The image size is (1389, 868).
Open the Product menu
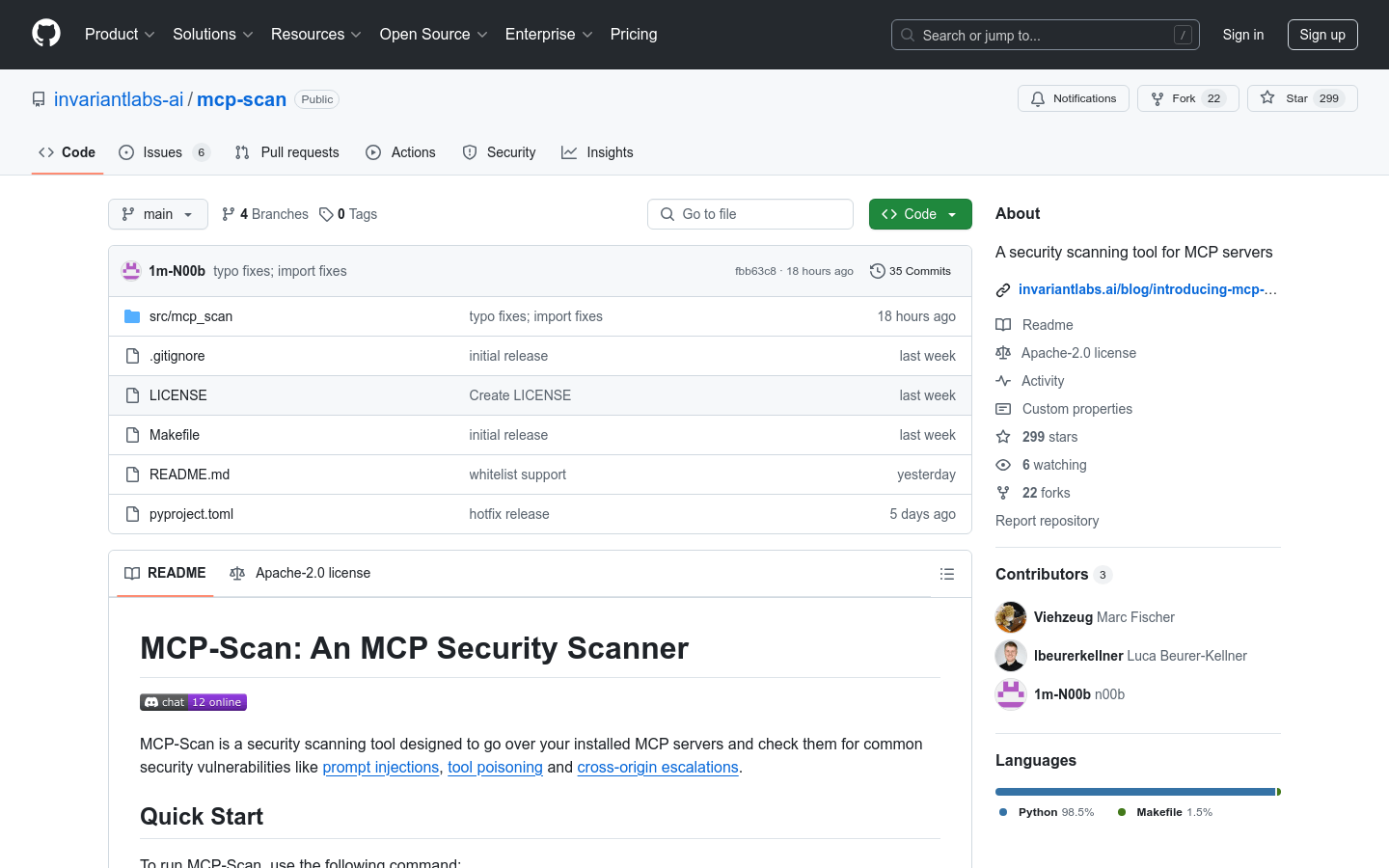120,34
